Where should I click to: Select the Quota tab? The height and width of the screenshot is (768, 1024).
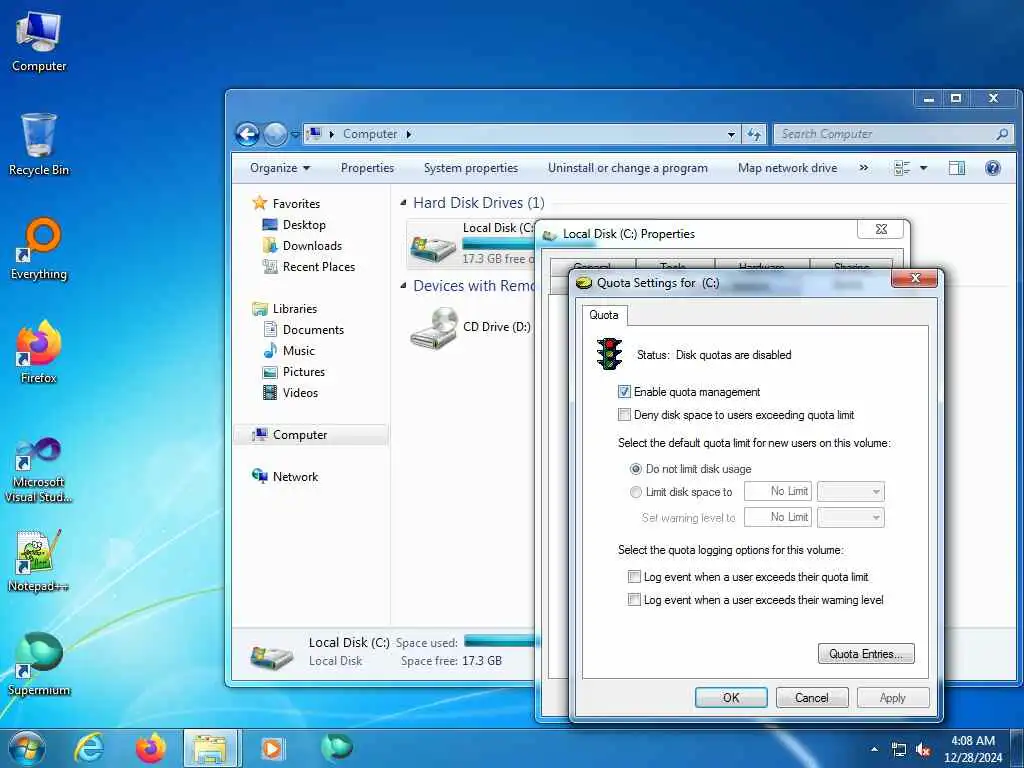tap(604, 315)
